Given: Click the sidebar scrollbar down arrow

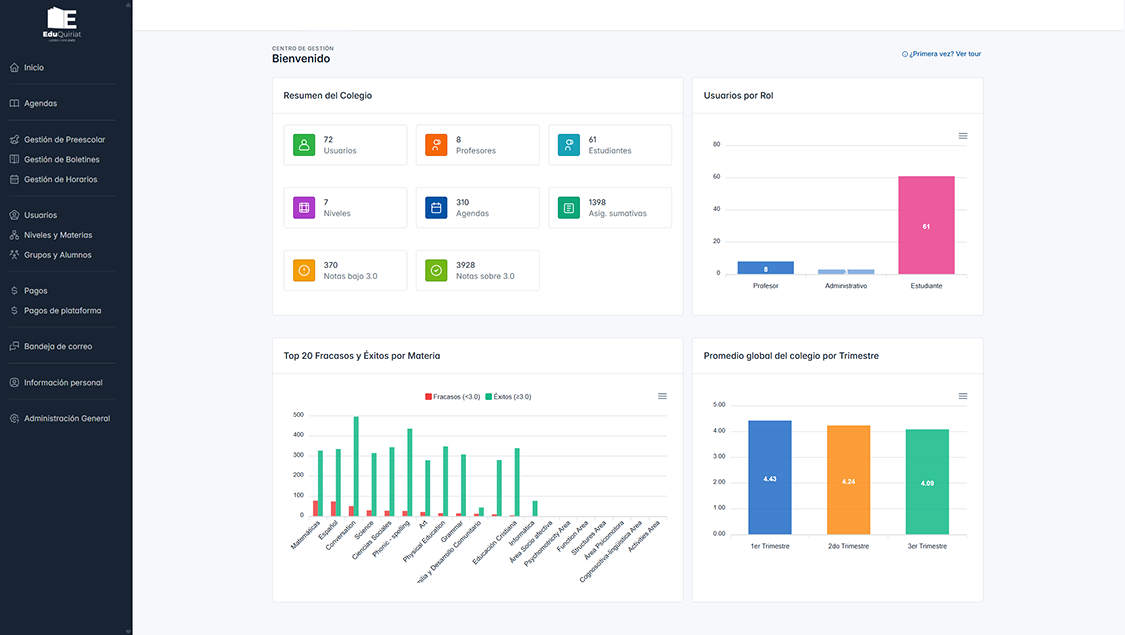Looking at the screenshot, I should point(128,631).
